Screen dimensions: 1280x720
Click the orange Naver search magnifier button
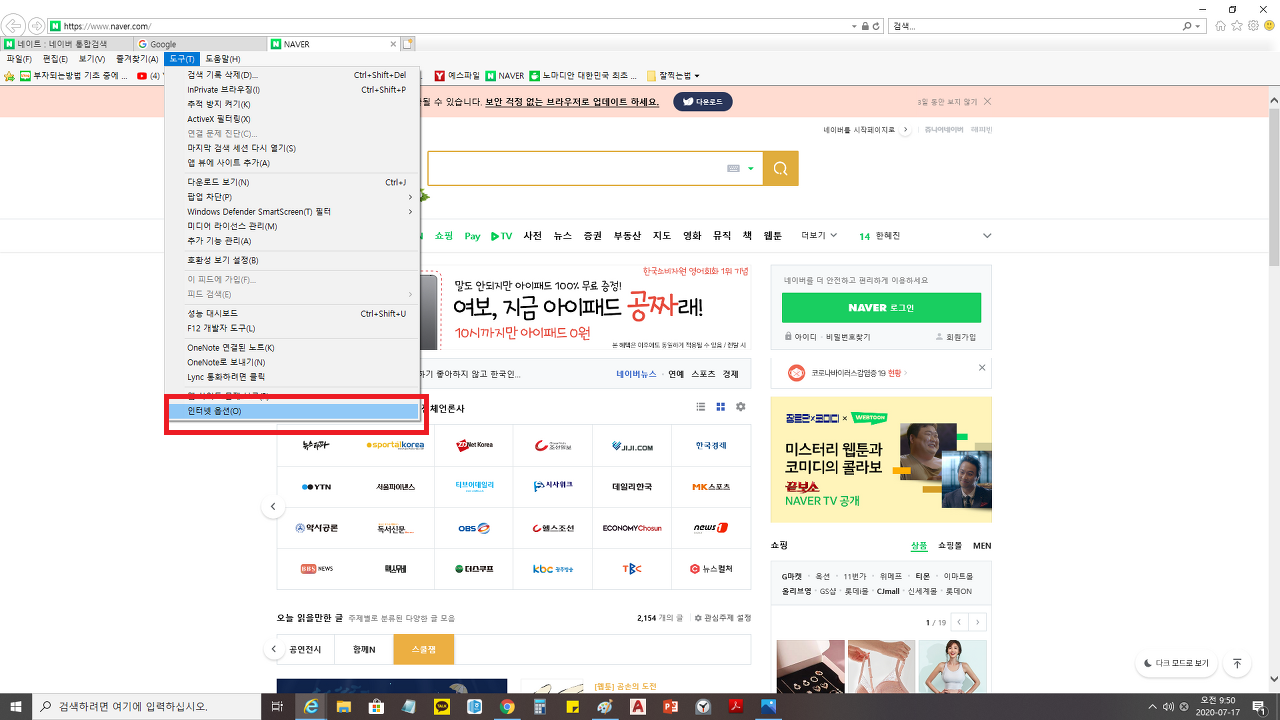[x=780, y=168]
